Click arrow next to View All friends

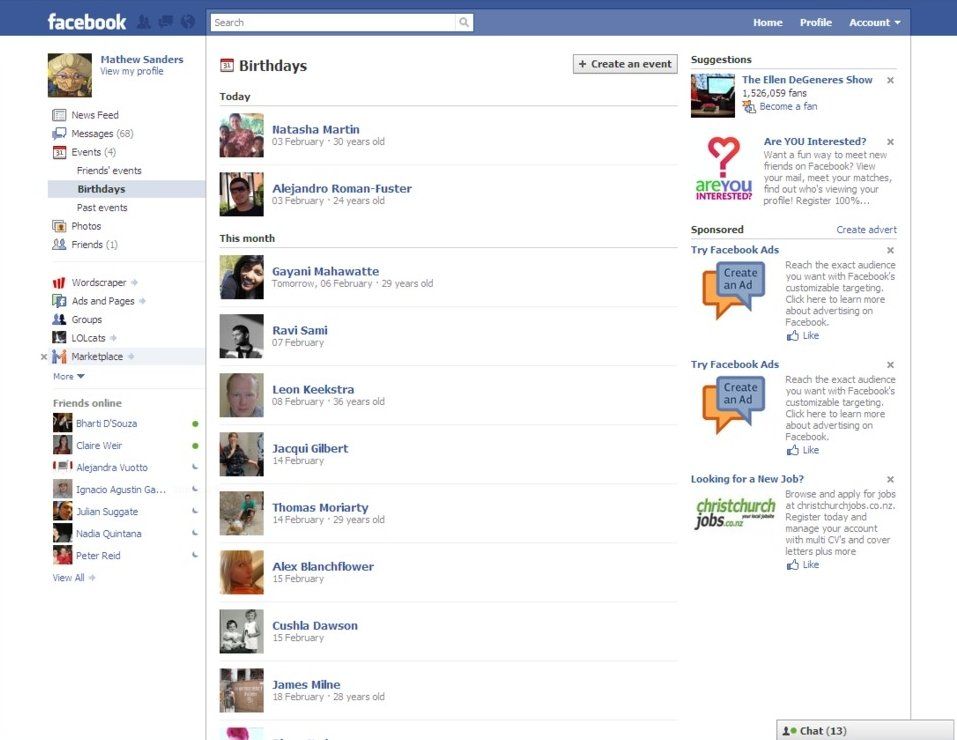pyautogui.click(x=92, y=578)
